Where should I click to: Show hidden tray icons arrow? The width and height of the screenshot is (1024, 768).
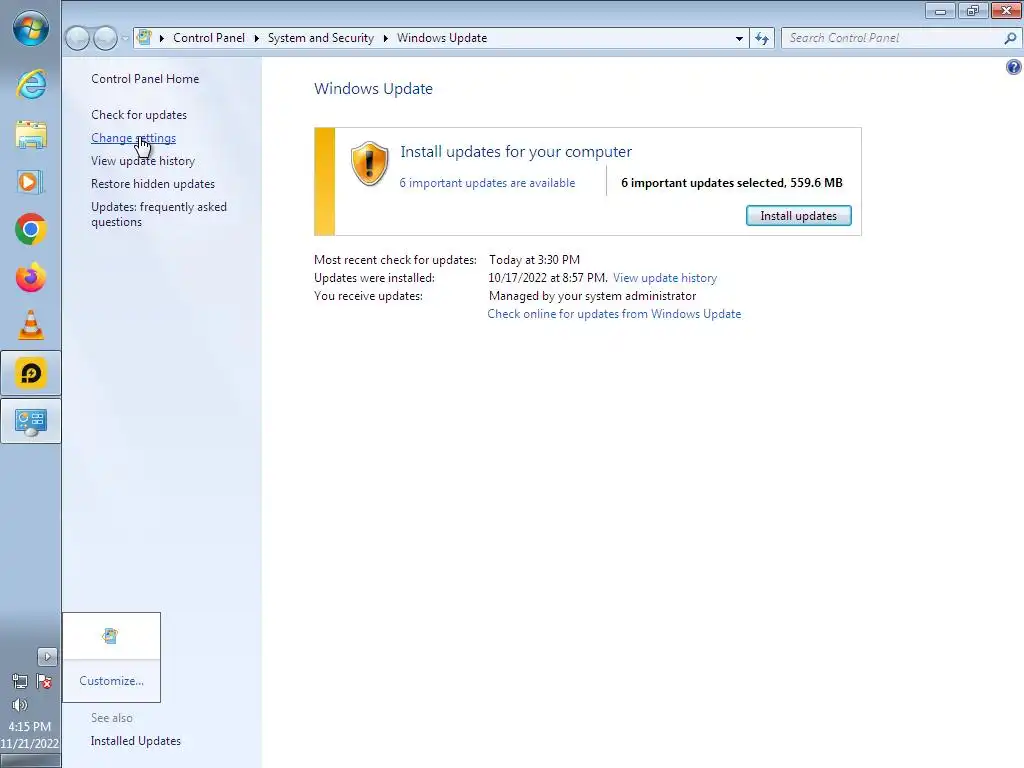point(47,656)
